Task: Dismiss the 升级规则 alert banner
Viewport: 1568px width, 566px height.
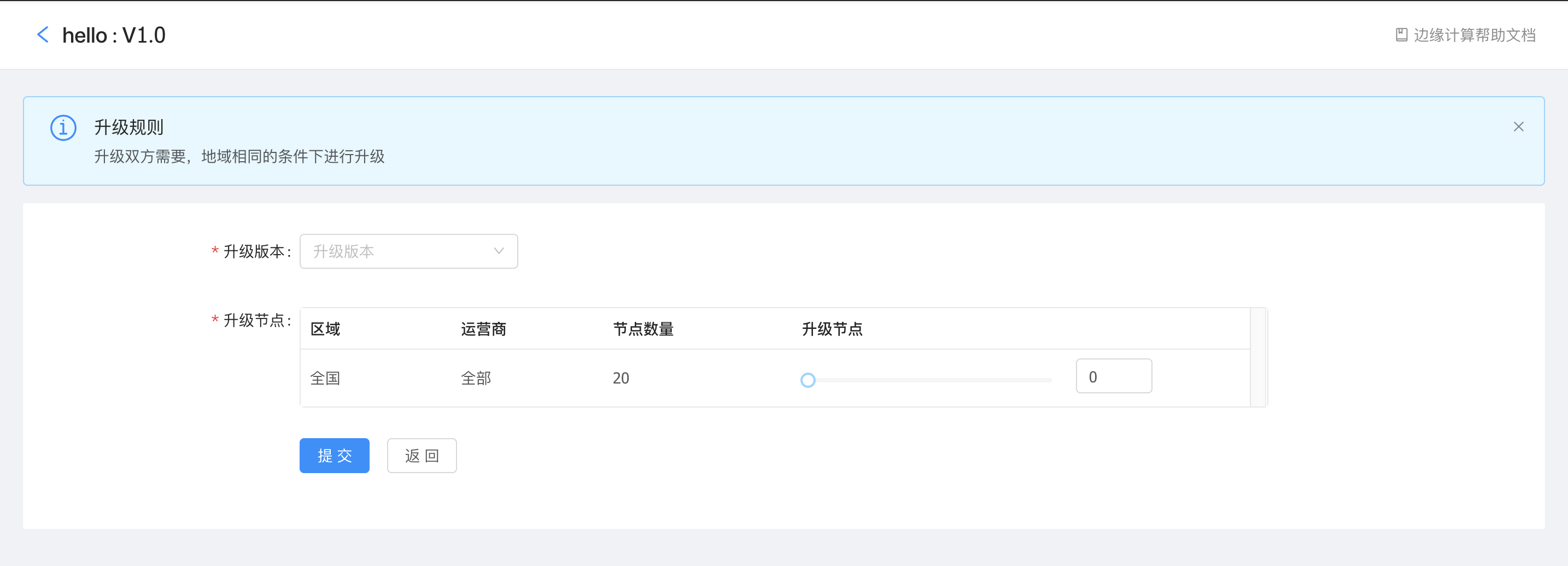Action: click(1518, 126)
